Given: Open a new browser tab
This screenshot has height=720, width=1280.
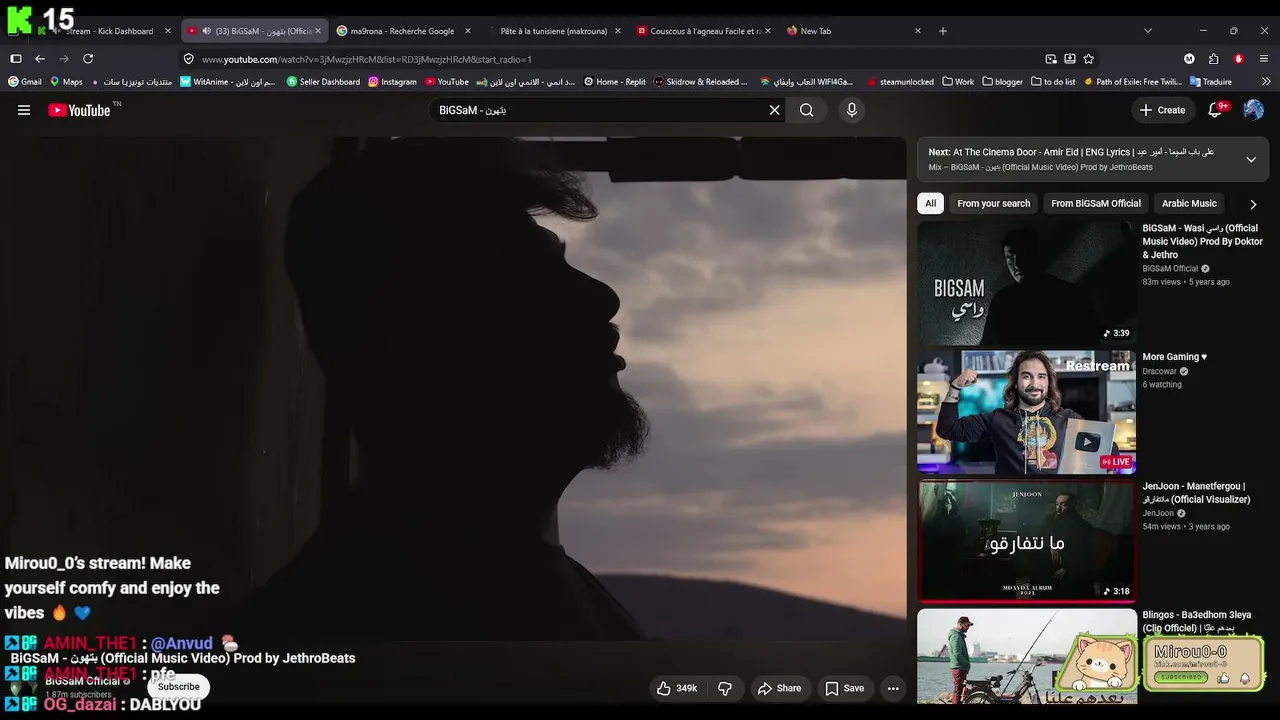Looking at the screenshot, I should coord(943,31).
